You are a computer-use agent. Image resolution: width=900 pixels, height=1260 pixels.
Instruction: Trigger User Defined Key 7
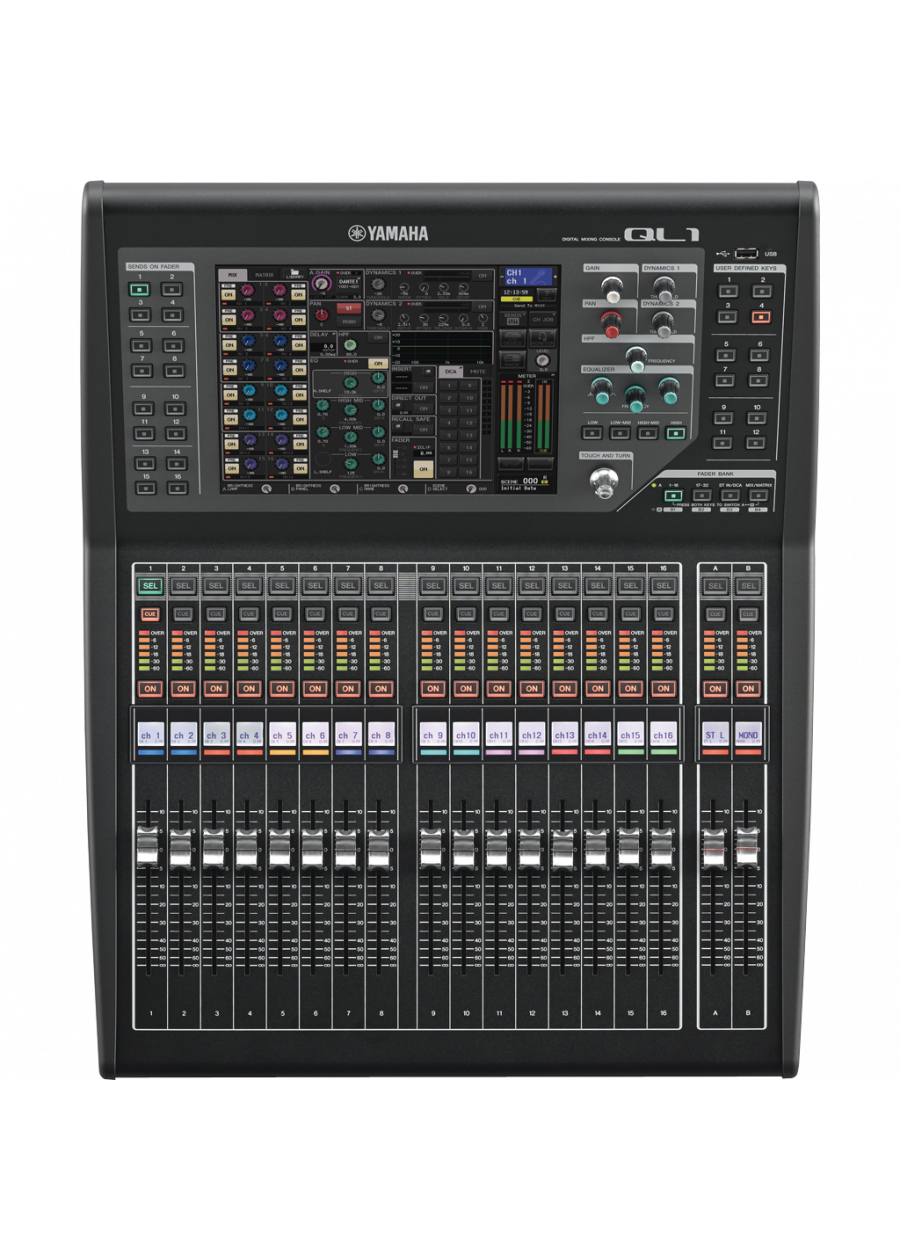tap(725, 381)
